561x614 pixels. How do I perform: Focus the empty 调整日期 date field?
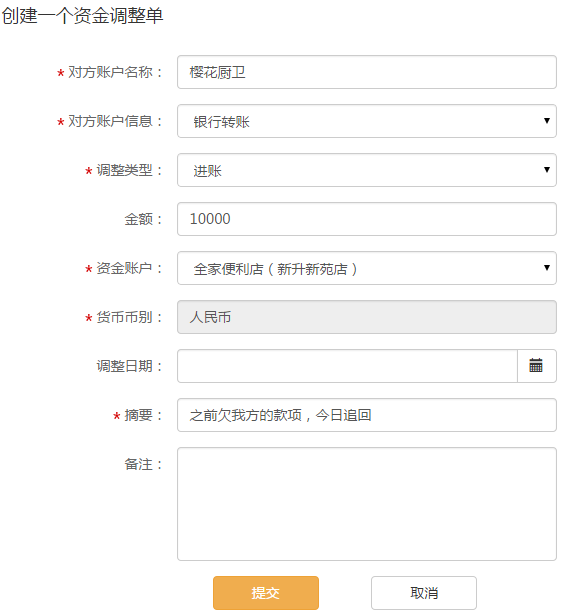(x=347, y=366)
